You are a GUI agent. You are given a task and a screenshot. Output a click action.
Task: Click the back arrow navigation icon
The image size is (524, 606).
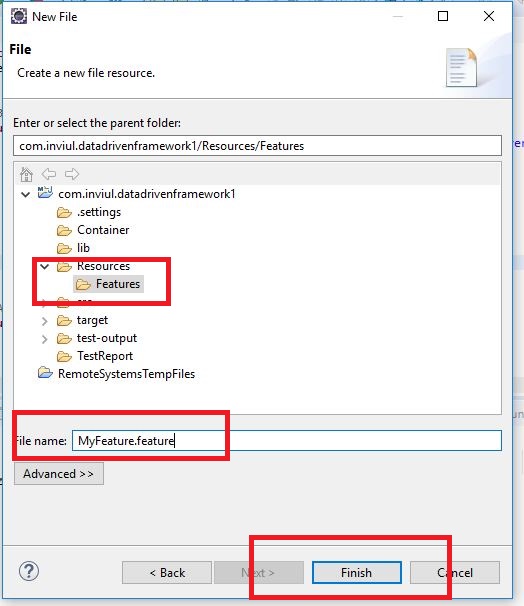pyautogui.click(x=49, y=174)
